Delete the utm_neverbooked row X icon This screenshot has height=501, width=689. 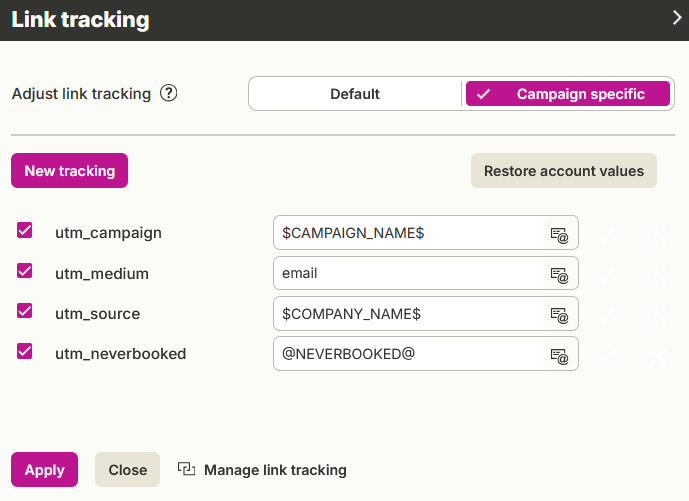657,356
